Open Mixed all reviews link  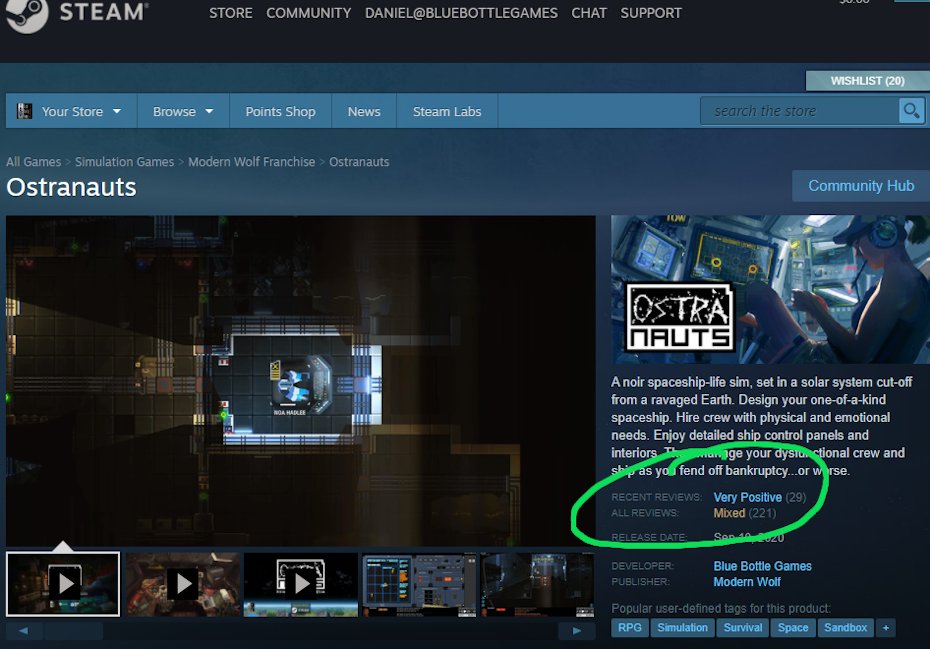(729, 513)
